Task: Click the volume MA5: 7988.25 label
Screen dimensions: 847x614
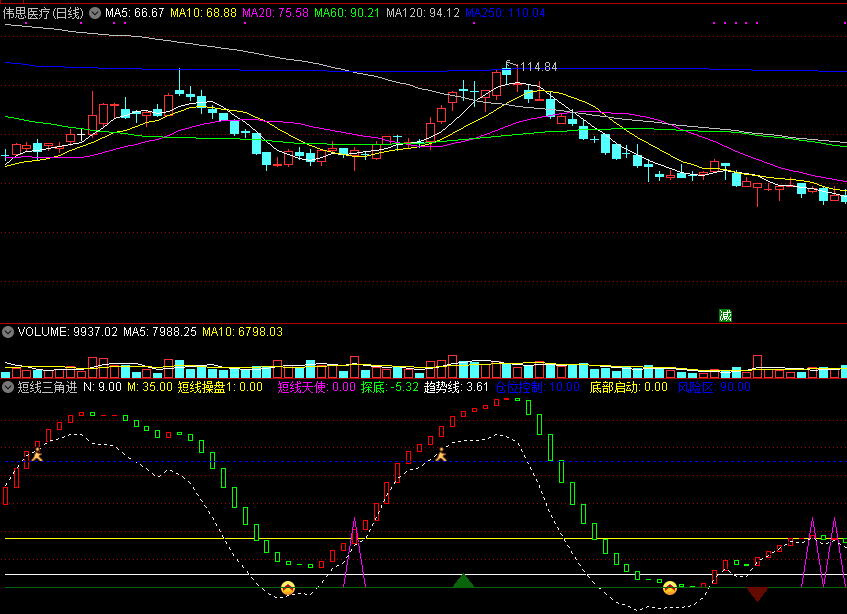Action: pyautogui.click(x=160, y=332)
